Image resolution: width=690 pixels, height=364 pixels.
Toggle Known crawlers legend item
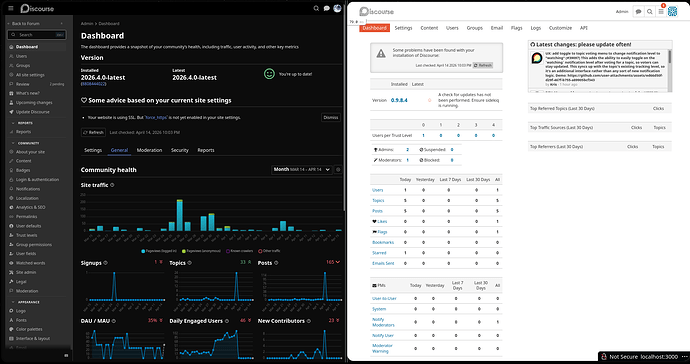click(x=240, y=251)
